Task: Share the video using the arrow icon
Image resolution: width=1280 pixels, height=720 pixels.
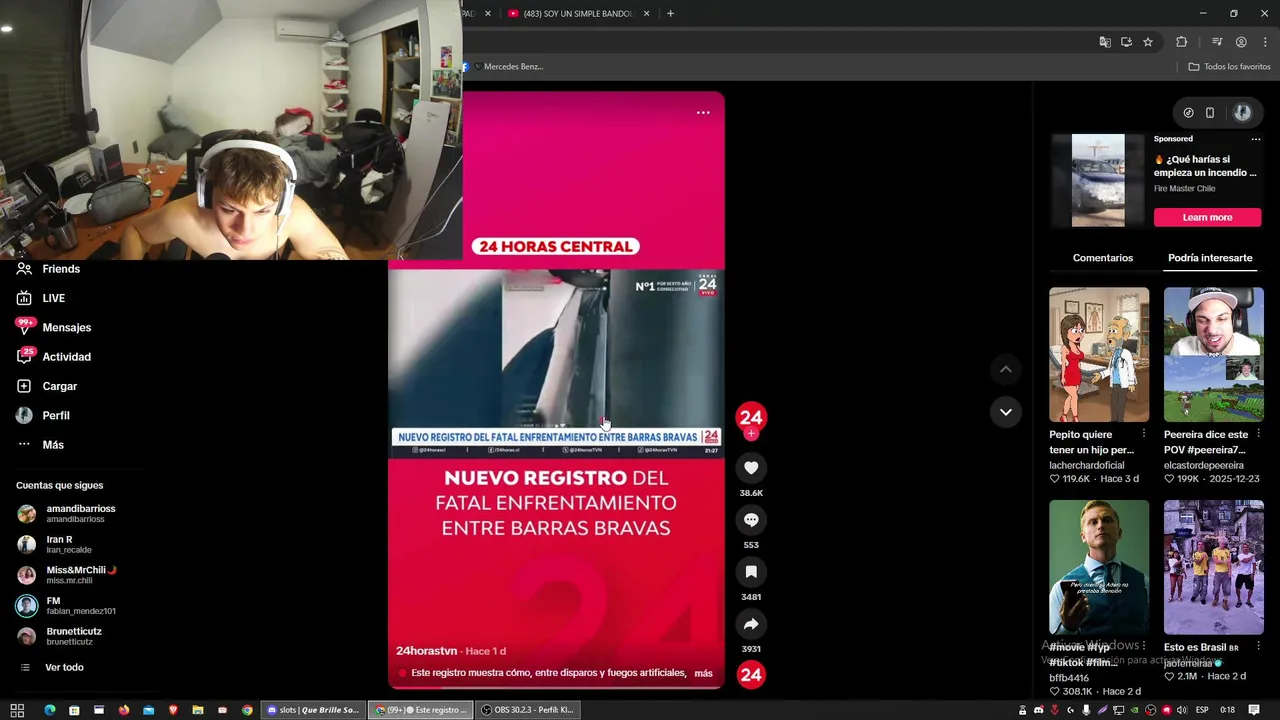Action: coord(751,624)
